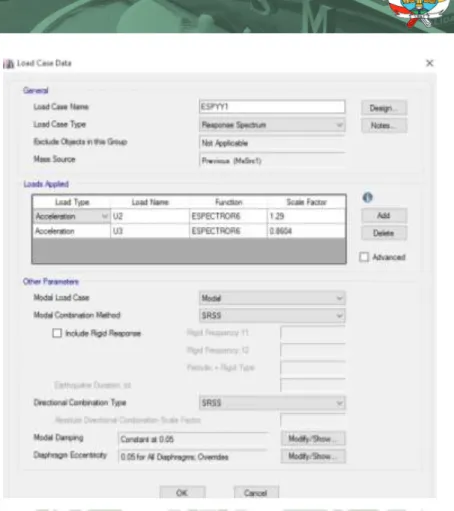This screenshot has width=454, height=511.
Task: Click the Mass Source field
Action: coord(272,161)
